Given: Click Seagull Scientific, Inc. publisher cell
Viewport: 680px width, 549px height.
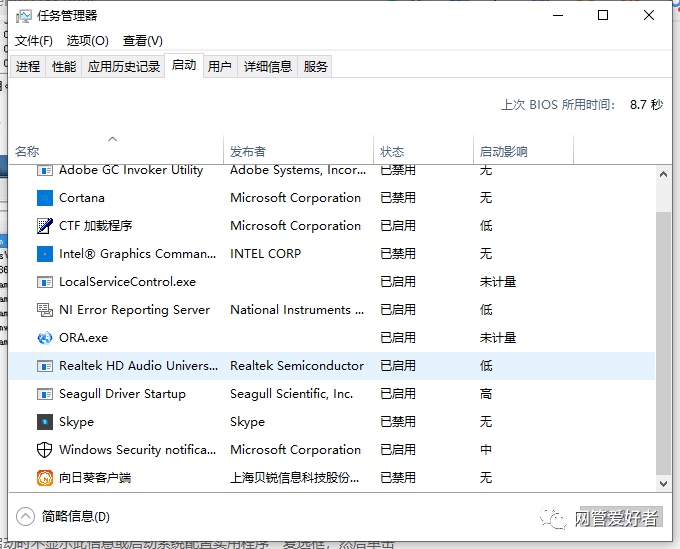Looking at the screenshot, I should [291, 394].
